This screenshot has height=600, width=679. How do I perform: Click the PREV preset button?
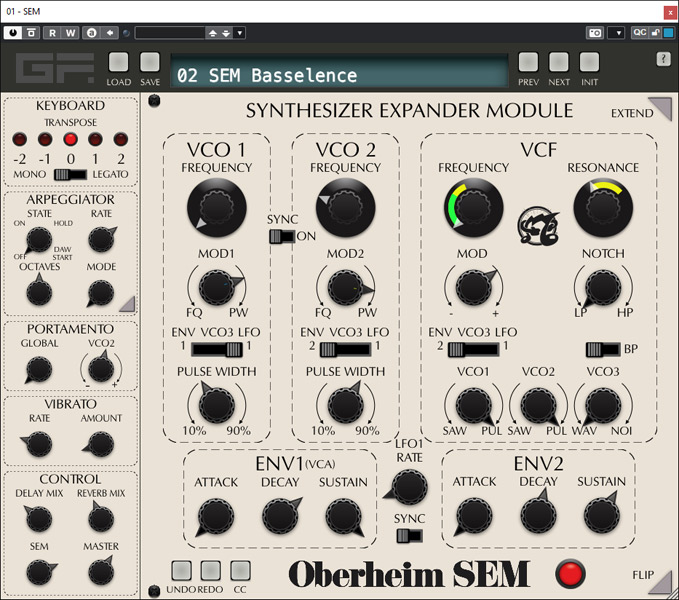[528, 62]
